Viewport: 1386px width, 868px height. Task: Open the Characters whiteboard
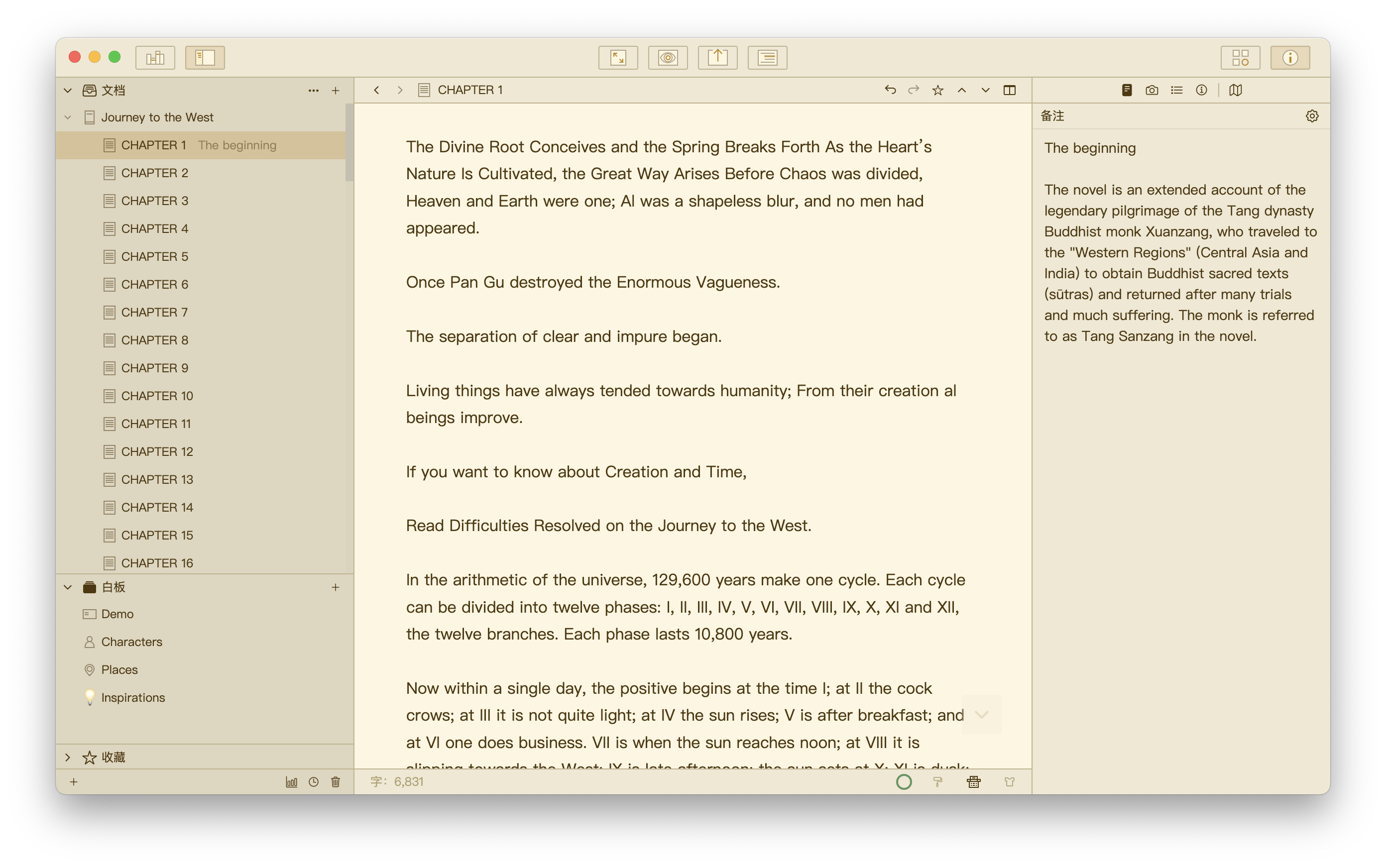(205, 642)
